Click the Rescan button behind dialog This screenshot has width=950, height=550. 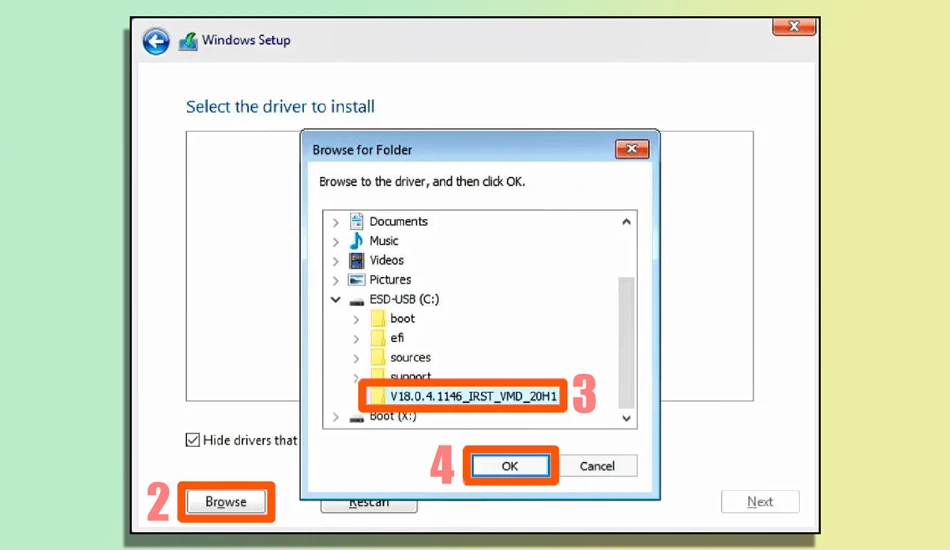(x=369, y=505)
